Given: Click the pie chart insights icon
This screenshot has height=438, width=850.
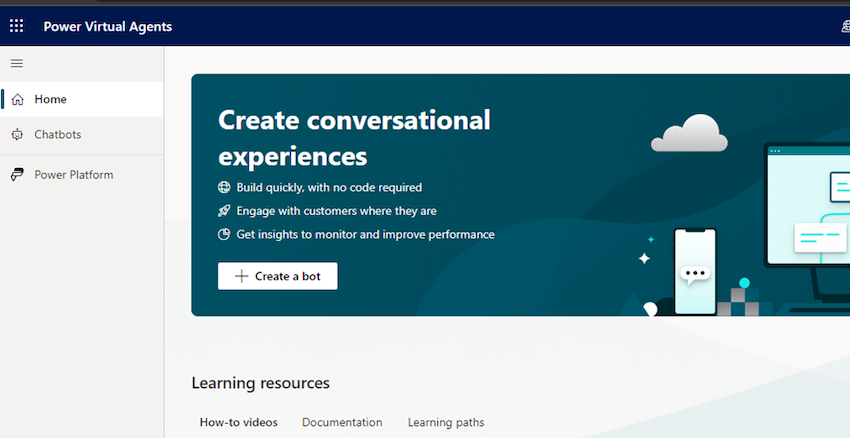Looking at the screenshot, I should click(x=224, y=235).
